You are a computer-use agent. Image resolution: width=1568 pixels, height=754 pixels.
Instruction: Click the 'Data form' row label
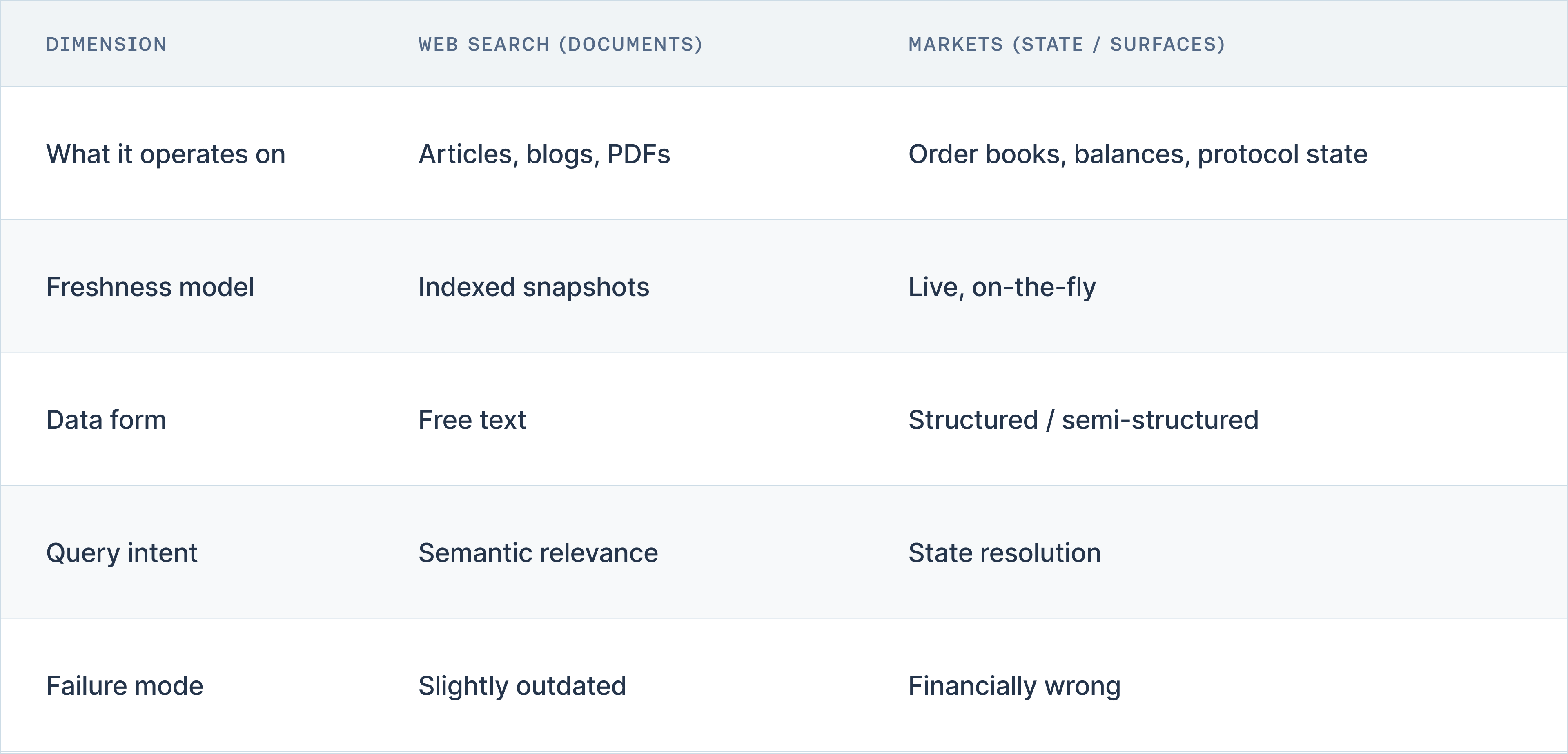click(106, 419)
